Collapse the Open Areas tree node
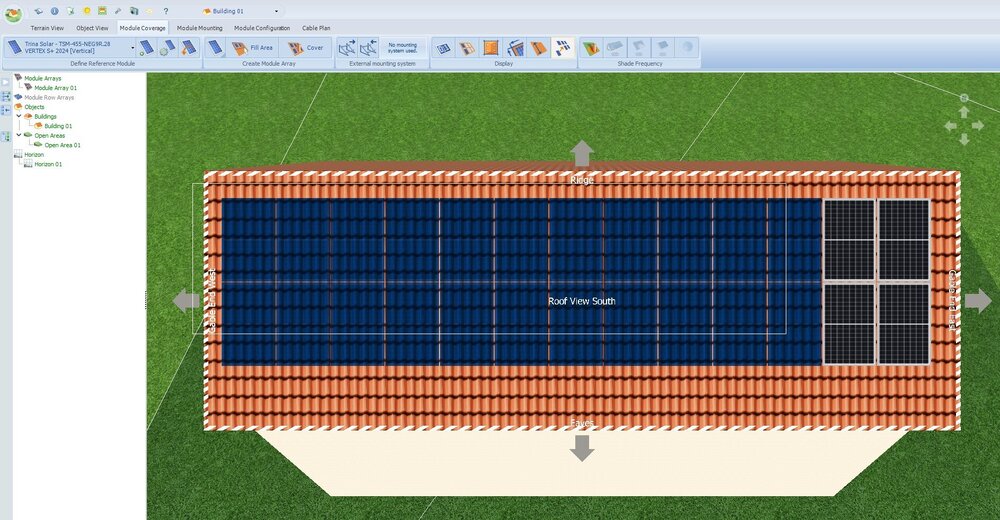The height and width of the screenshot is (520, 1000). pyautogui.click(x=18, y=135)
